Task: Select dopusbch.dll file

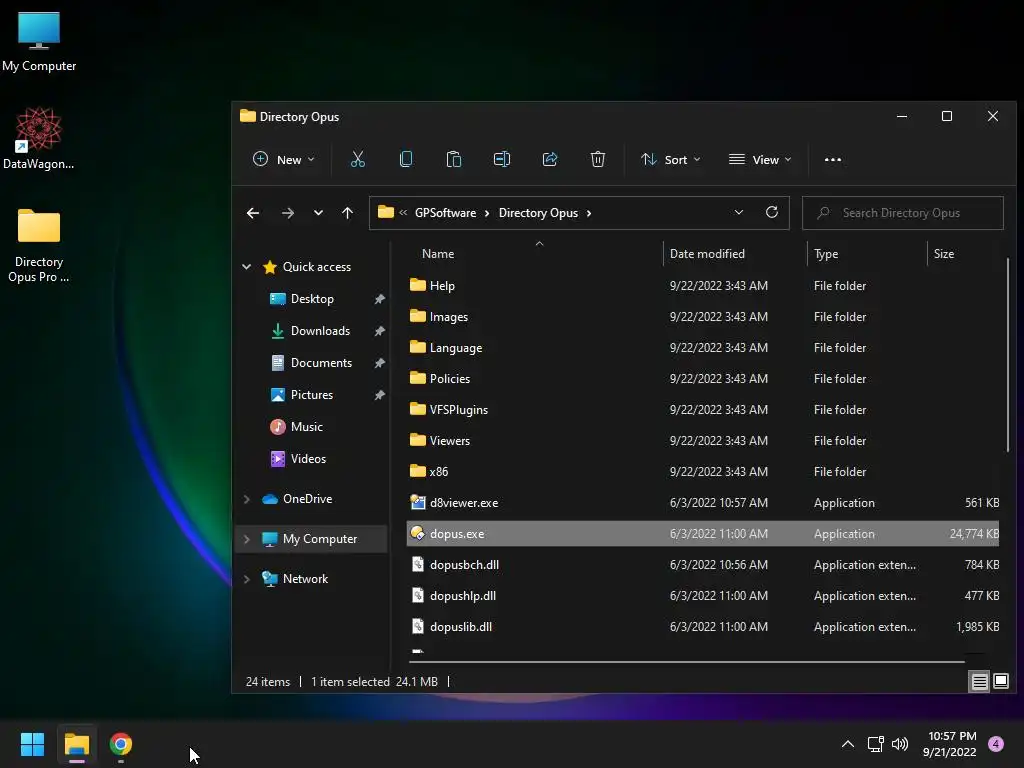Action: pos(703,565)
